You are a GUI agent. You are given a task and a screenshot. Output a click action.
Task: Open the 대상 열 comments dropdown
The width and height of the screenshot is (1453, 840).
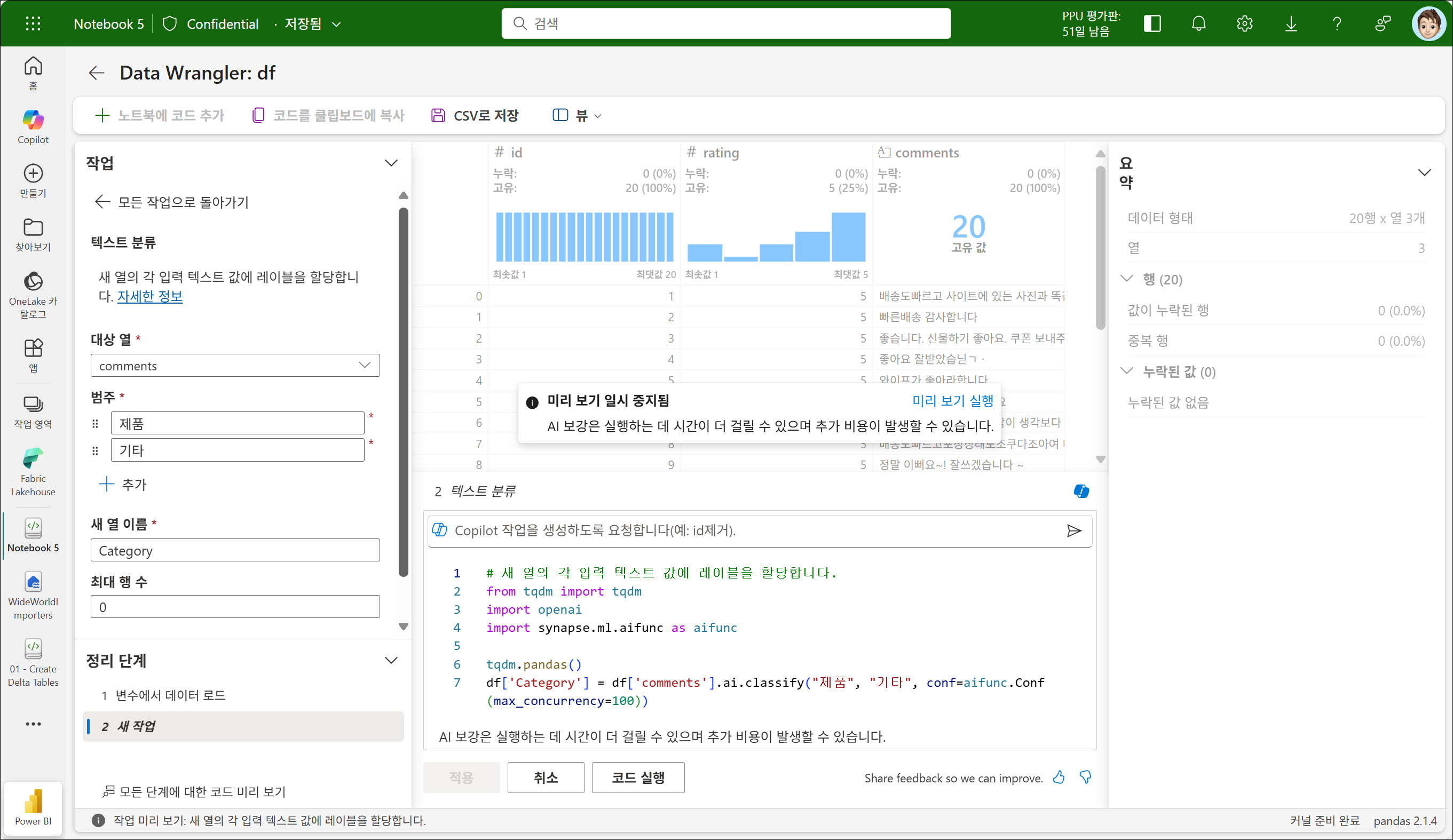point(235,366)
